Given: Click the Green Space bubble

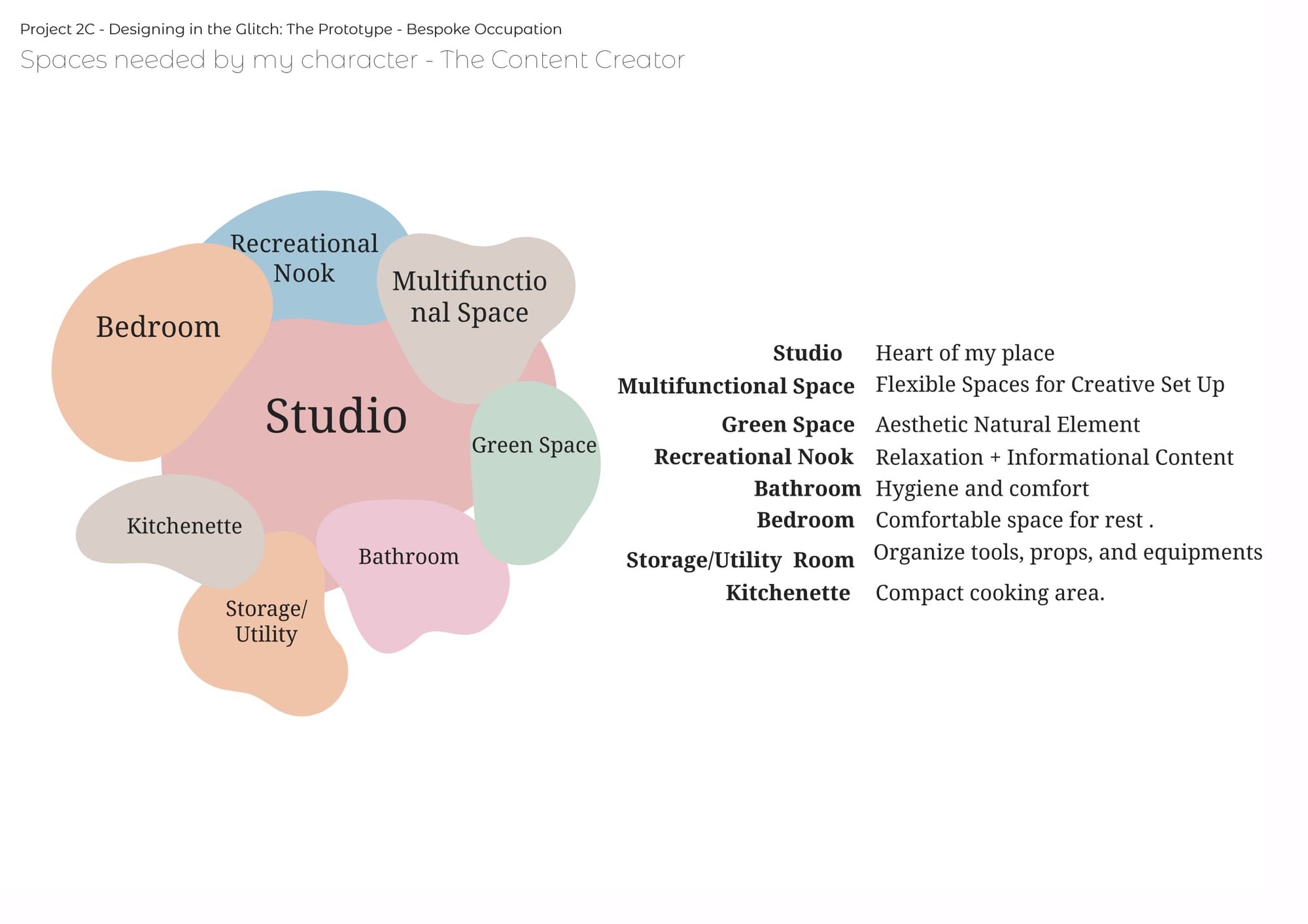Looking at the screenshot, I should (534, 471).
